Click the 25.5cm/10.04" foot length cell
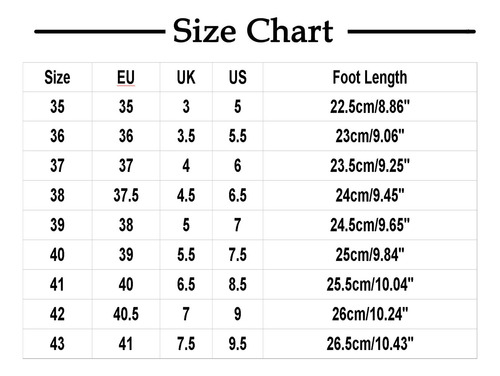The width and height of the screenshot is (500, 376). pyautogui.click(x=370, y=284)
